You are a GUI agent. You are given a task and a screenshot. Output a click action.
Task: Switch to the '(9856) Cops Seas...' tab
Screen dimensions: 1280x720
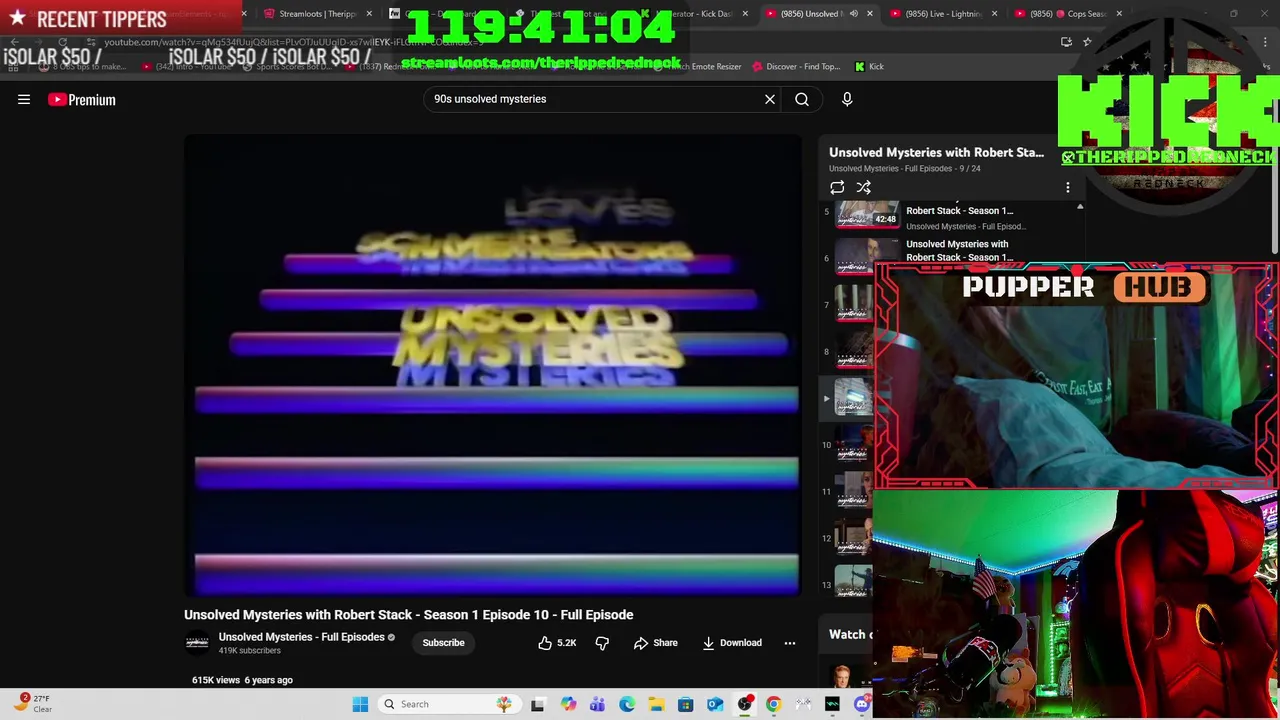1068,14
